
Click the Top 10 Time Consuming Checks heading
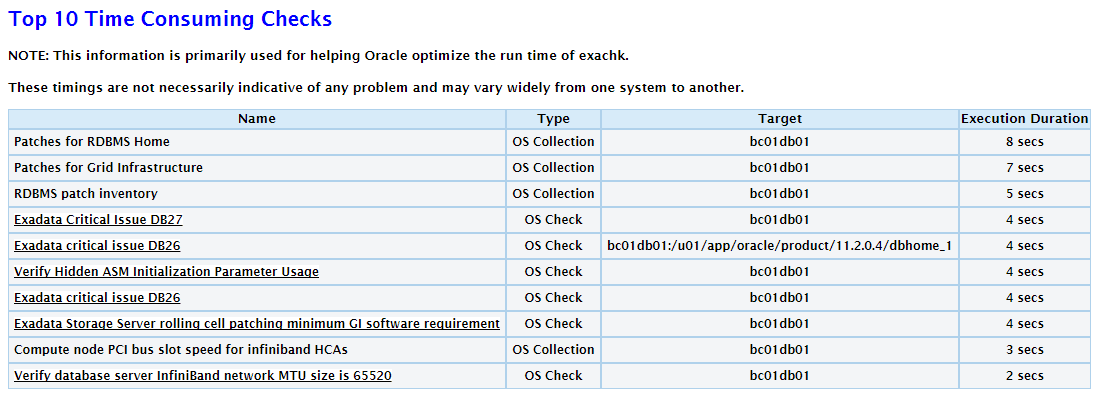click(170, 19)
